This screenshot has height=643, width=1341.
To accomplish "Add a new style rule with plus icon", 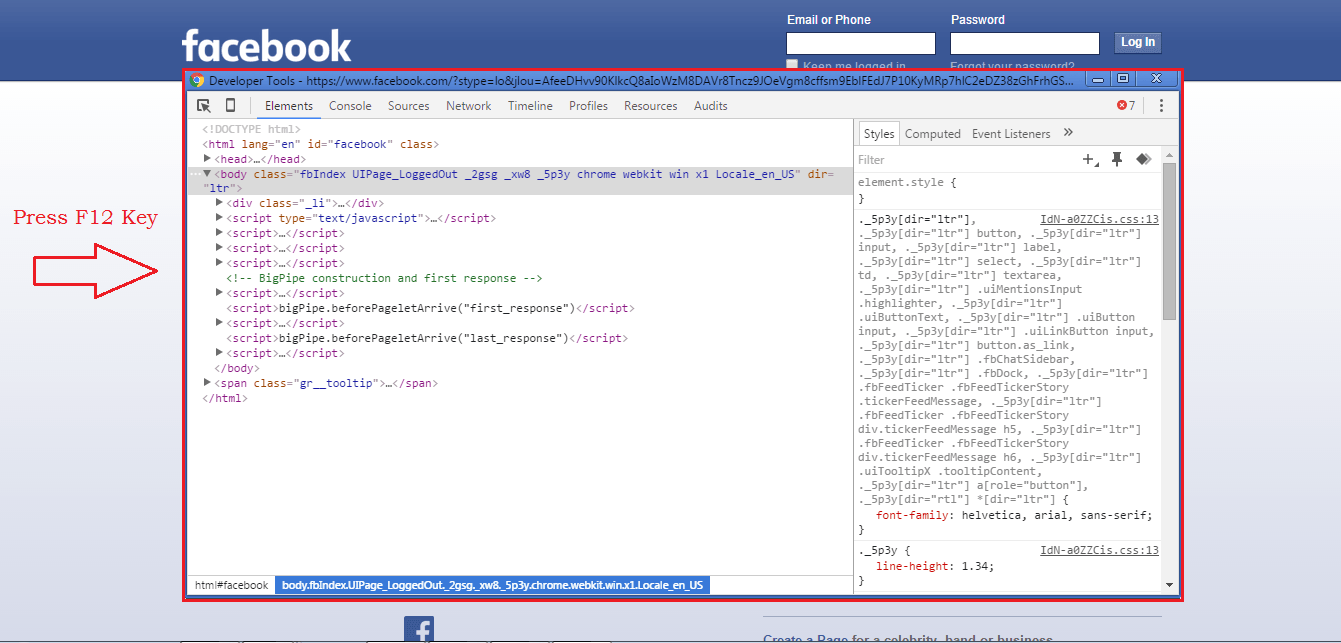I will [1089, 160].
